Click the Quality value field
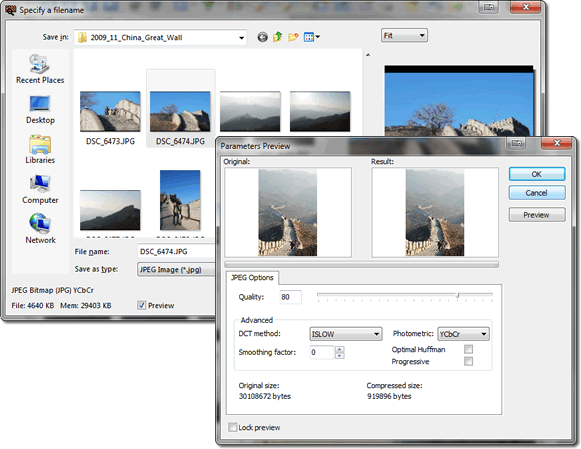The image size is (581, 449). (290, 297)
